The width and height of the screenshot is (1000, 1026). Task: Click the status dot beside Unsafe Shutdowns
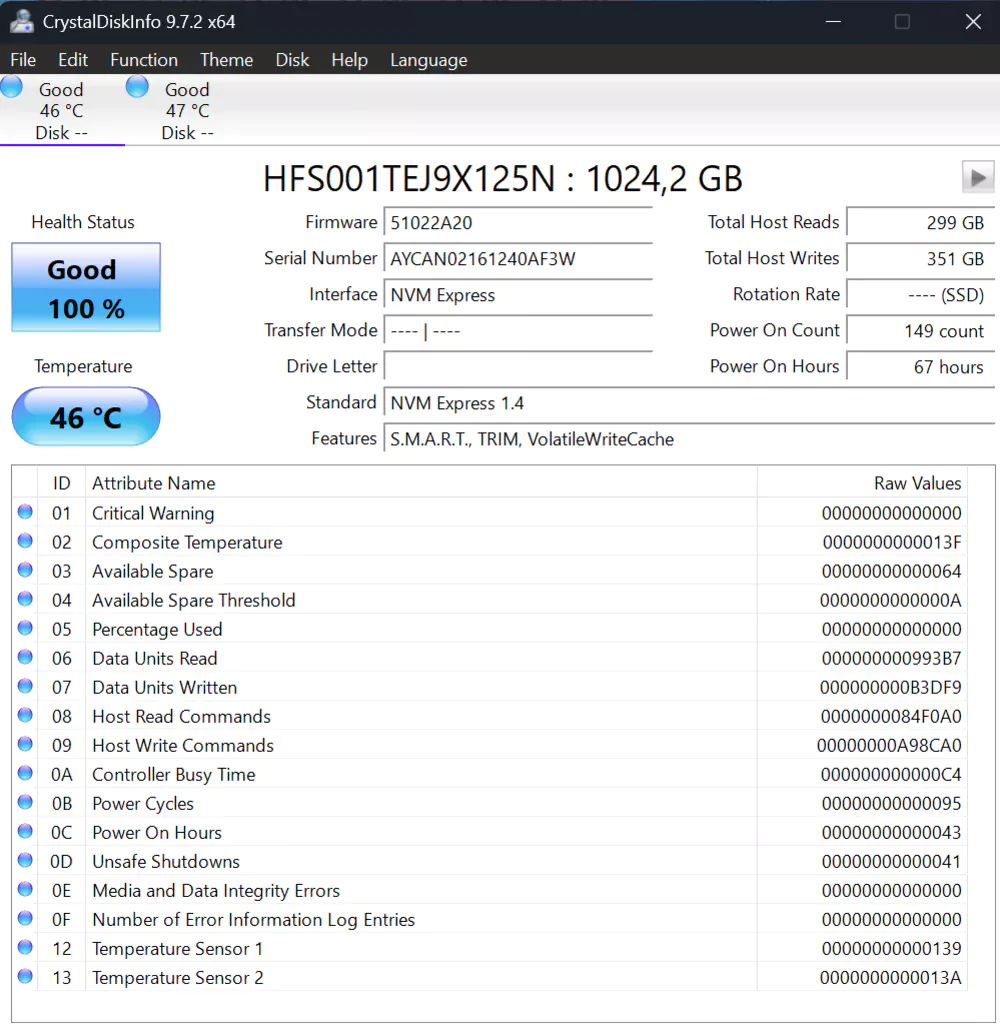tap(25, 860)
